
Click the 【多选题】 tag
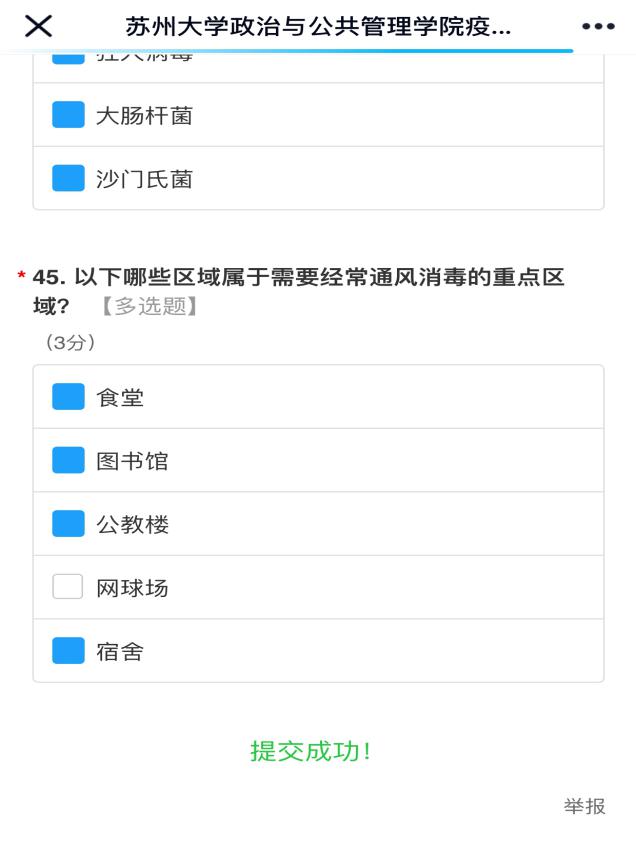(150, 306)
